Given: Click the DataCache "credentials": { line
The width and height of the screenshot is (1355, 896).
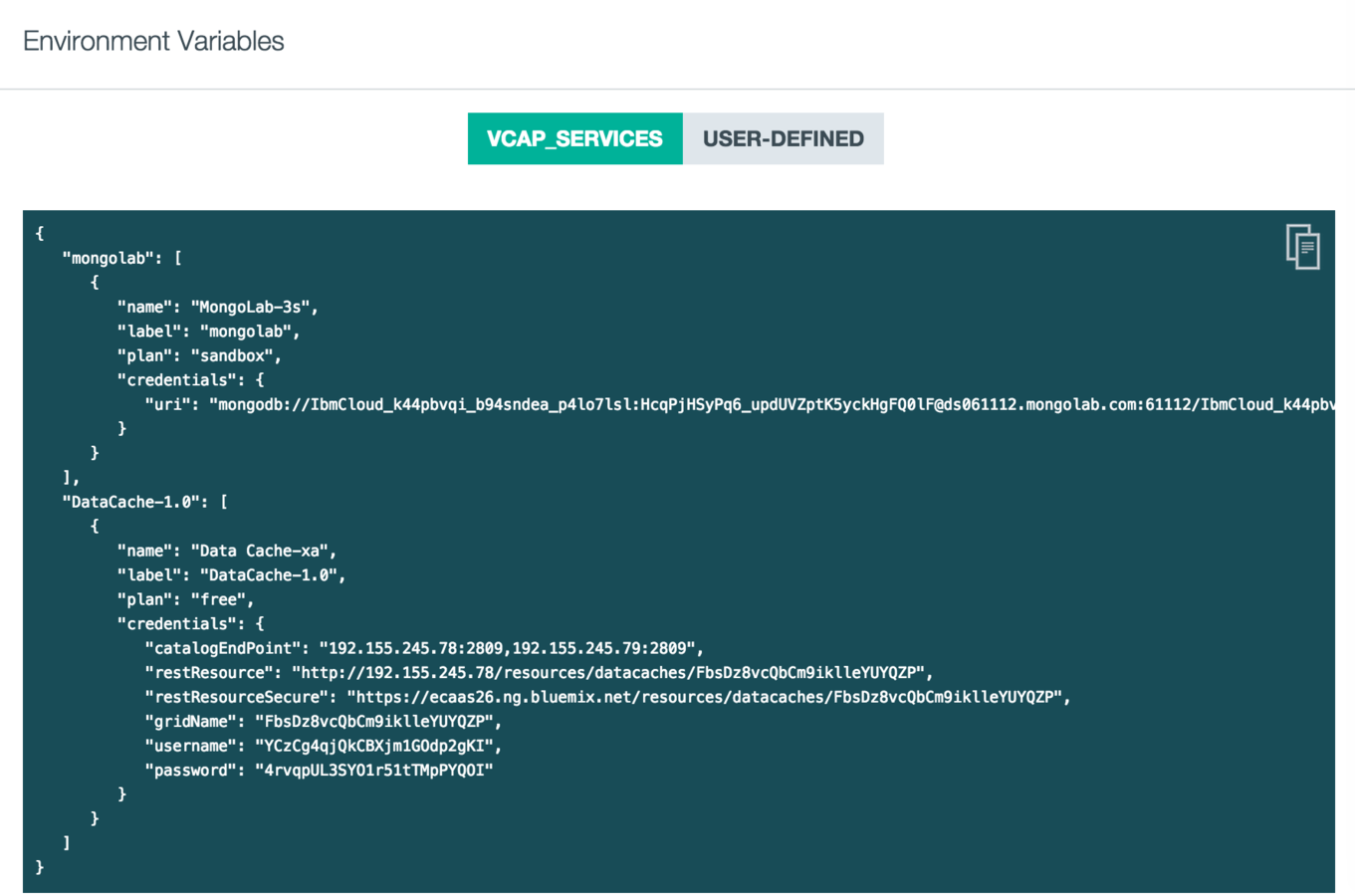Looking at the screenshot, I should 190,624.
